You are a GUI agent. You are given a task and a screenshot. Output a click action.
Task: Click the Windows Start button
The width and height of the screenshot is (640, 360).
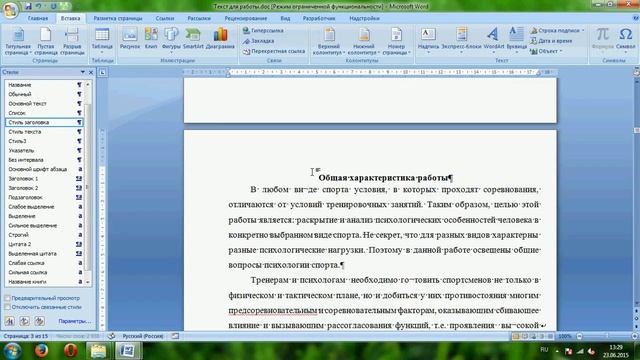12,351
